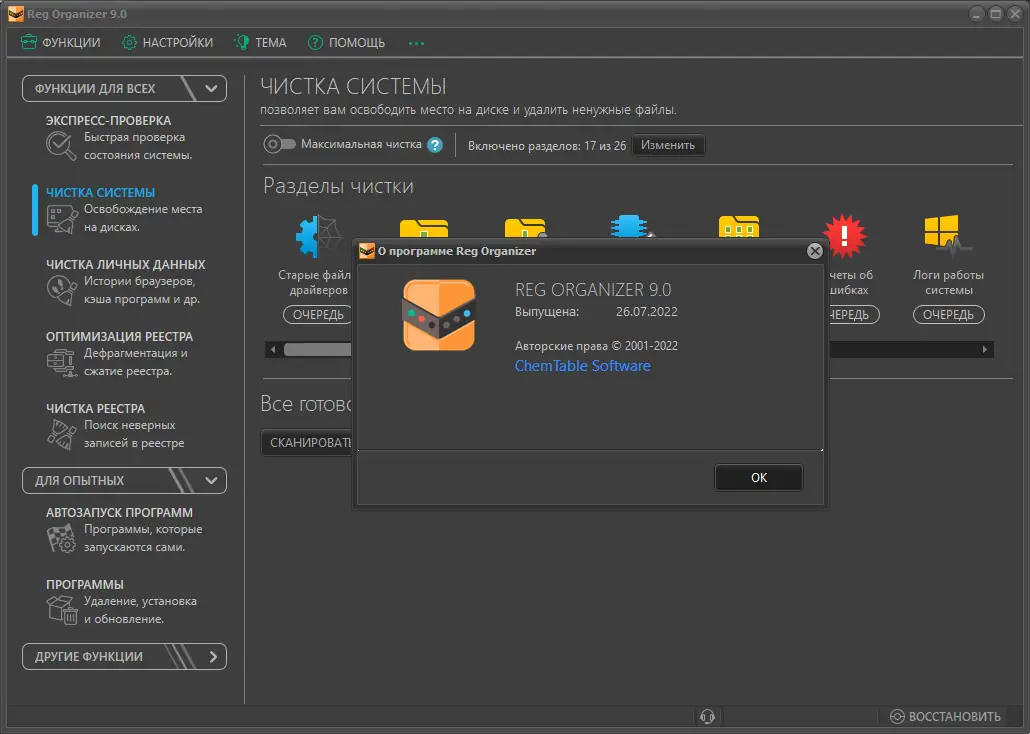The height and width of the screenshot is (734, 1030).
Task: Select ОПТИМИЗАЦИЯ РЕЕСТРА in sidebar
Action: (x=120, y=336)
